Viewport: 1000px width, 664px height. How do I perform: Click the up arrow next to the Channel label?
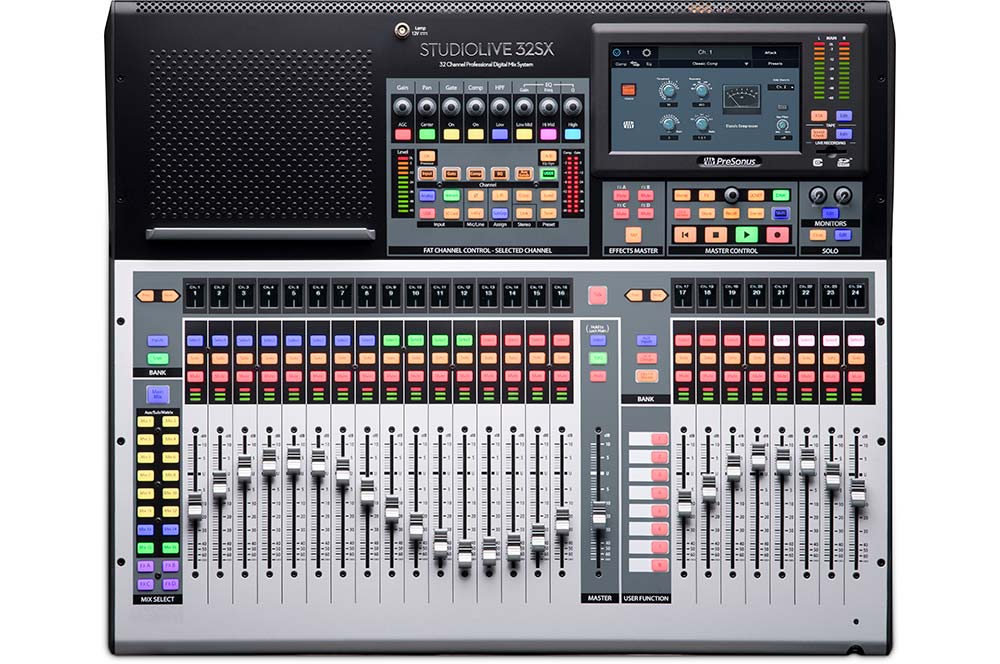[439, 185]
